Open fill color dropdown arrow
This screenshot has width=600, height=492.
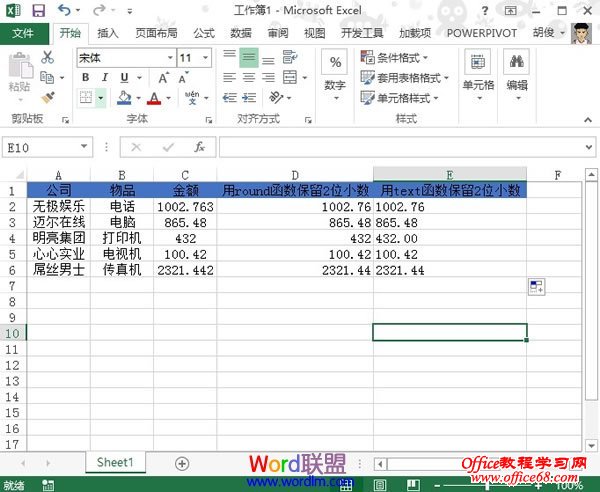pos(139,98)
